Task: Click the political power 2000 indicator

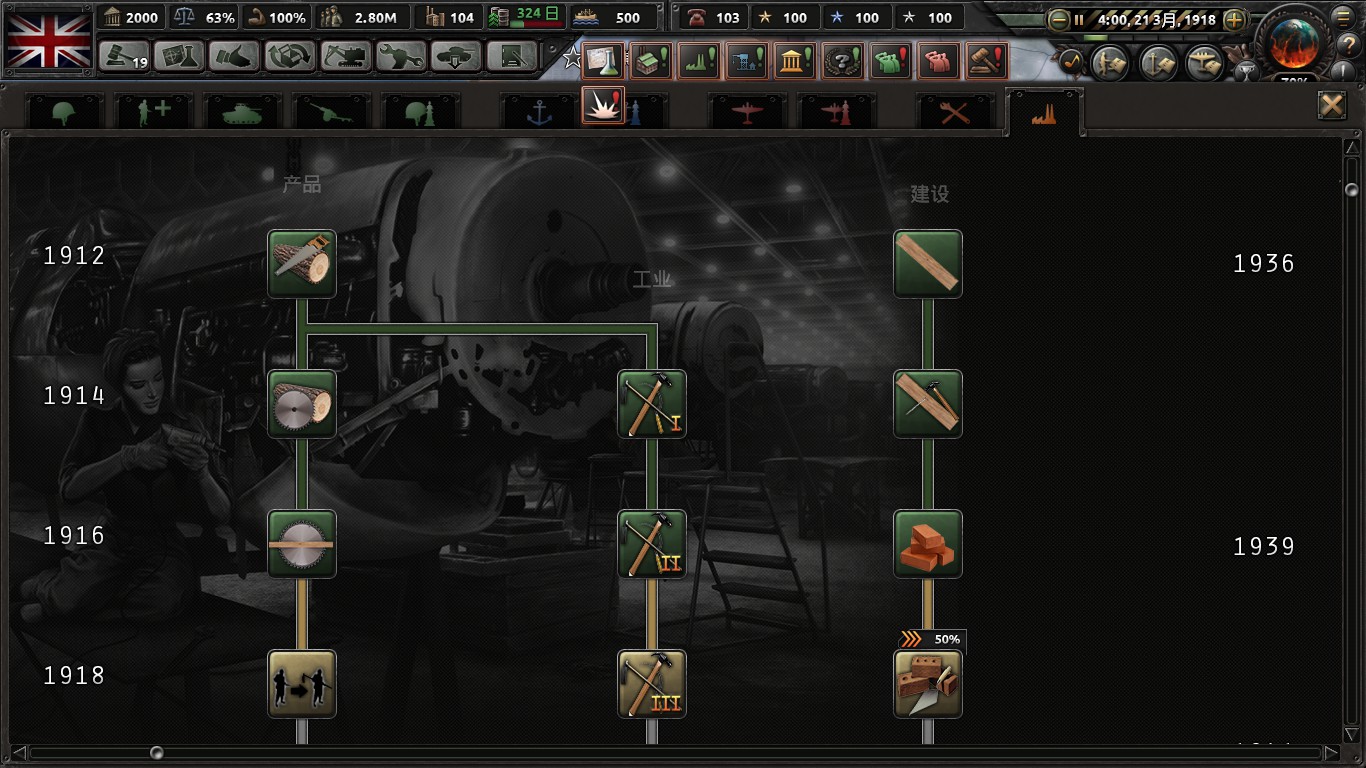Action: [x=131, y=17]
